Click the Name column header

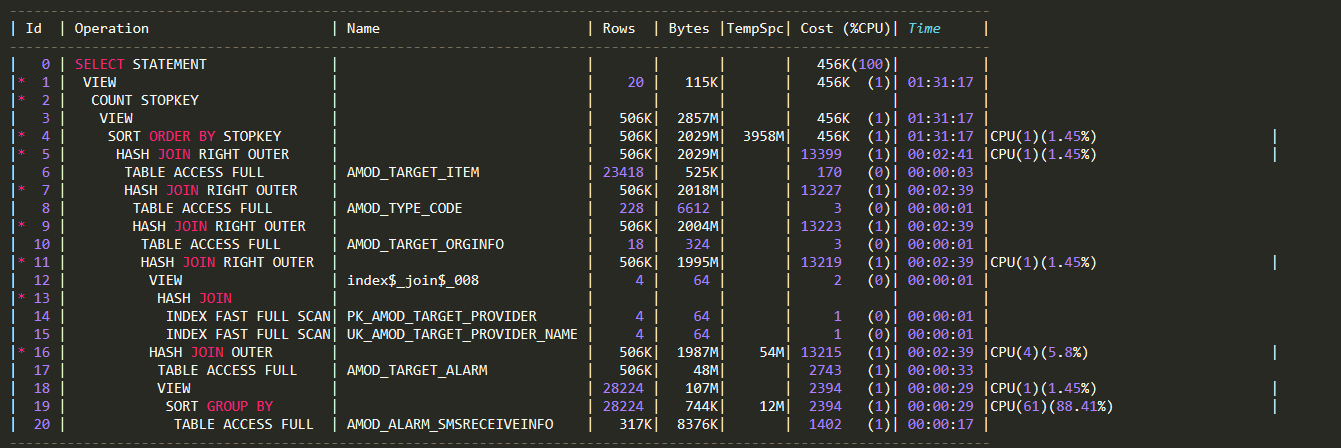[363, 29]
